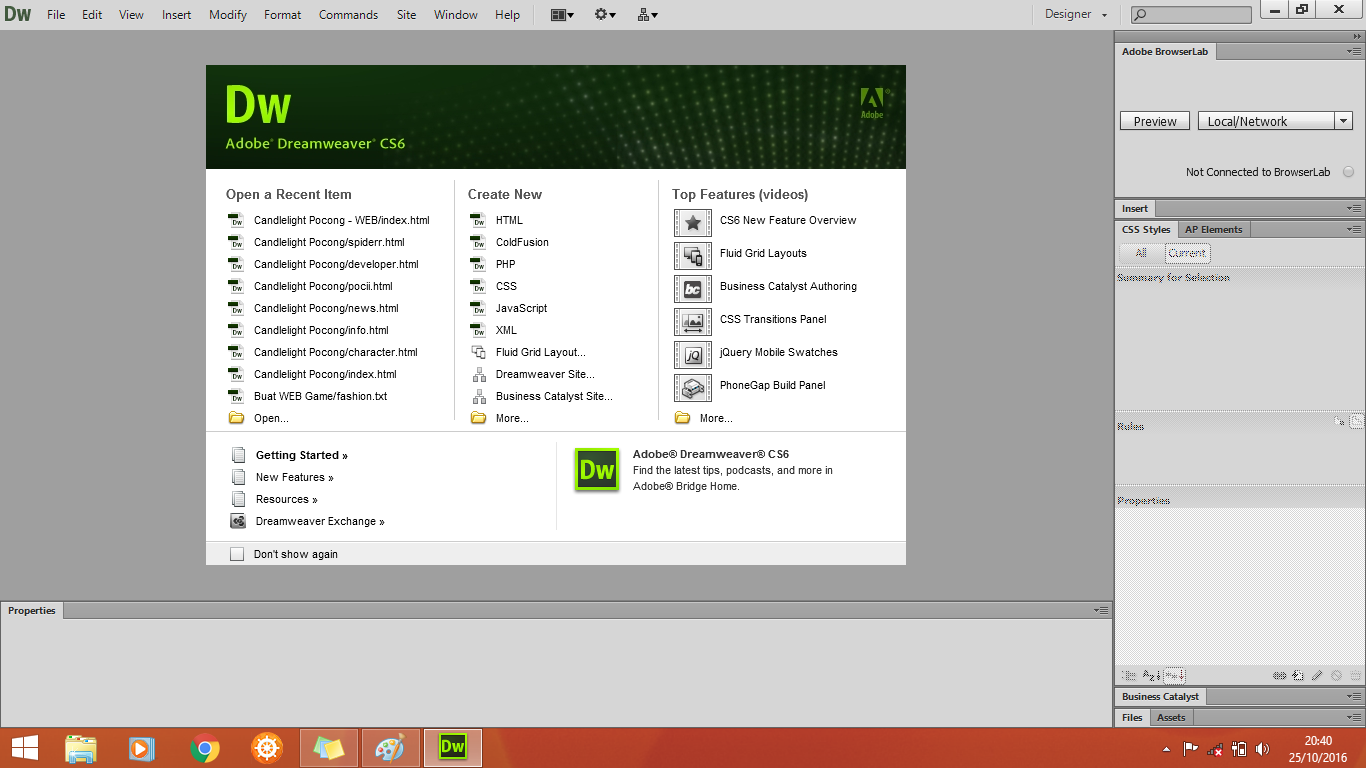Collapse panels to icons with double-arrow

point(1357,36)
